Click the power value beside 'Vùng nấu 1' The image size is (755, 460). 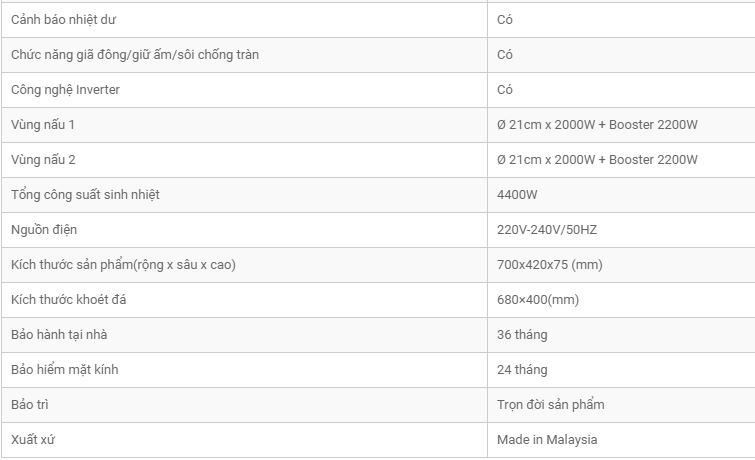(596, 125)
